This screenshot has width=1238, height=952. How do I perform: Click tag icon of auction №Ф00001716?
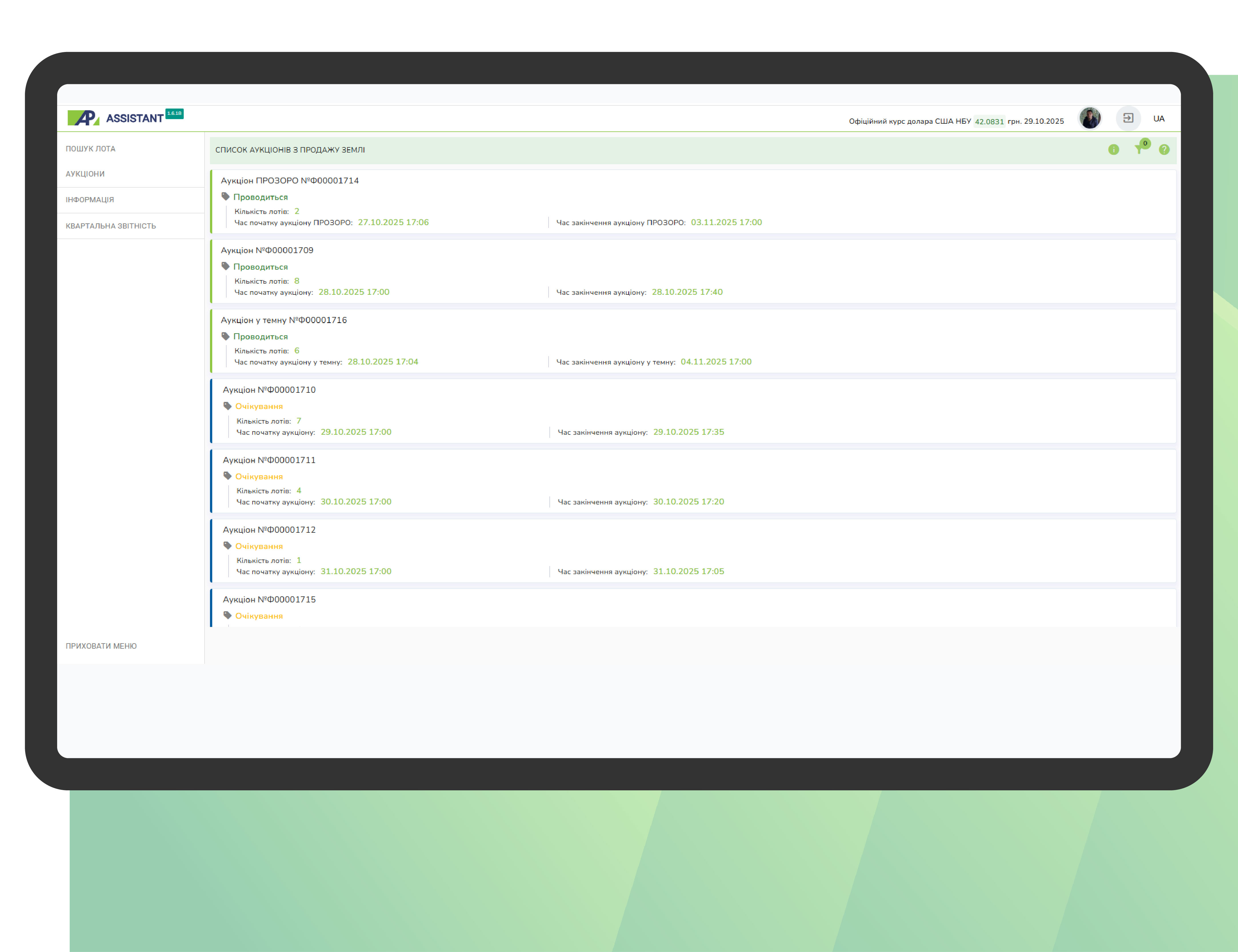coord(226,336)
